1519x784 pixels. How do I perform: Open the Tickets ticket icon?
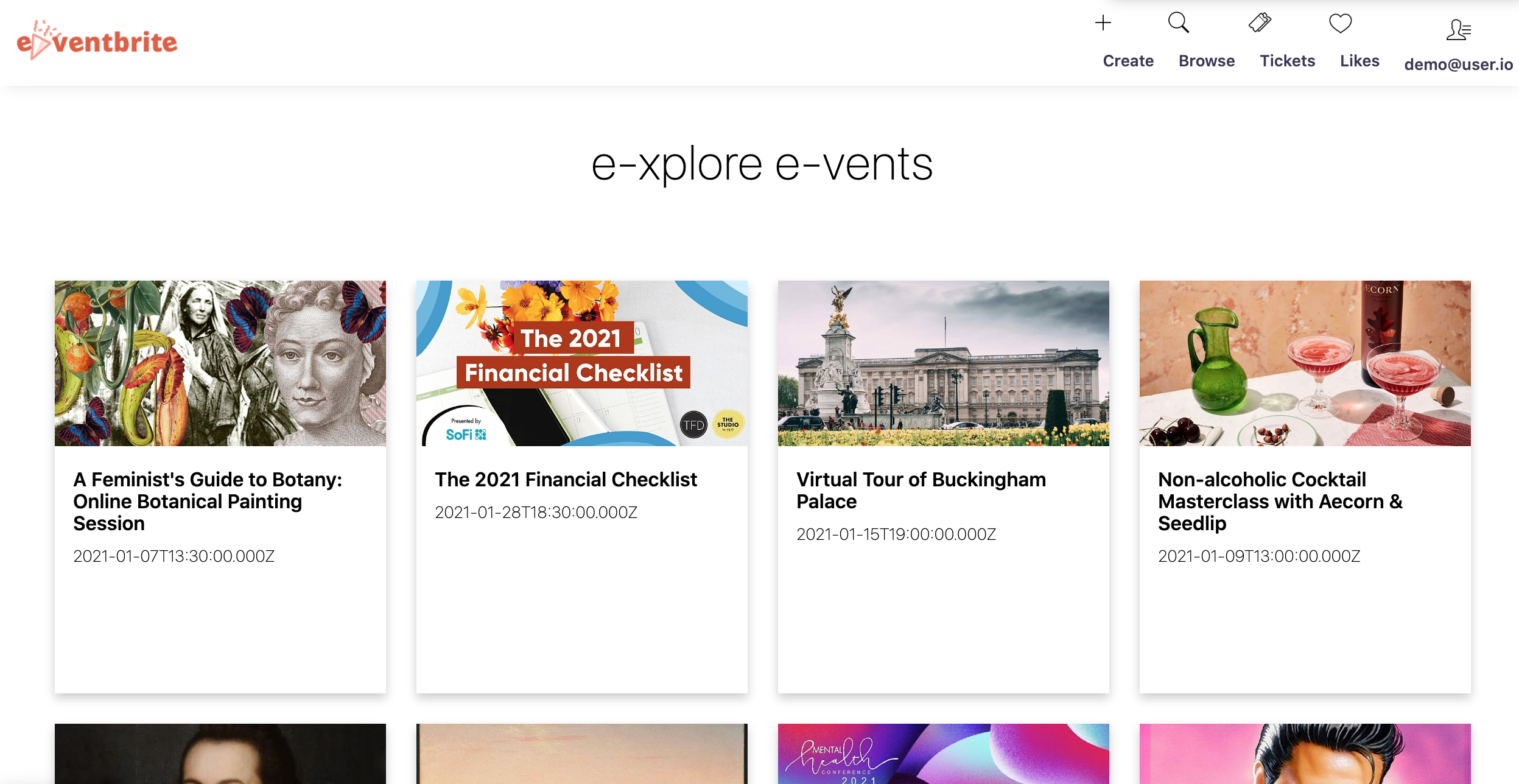click(x=1260, y=23)
